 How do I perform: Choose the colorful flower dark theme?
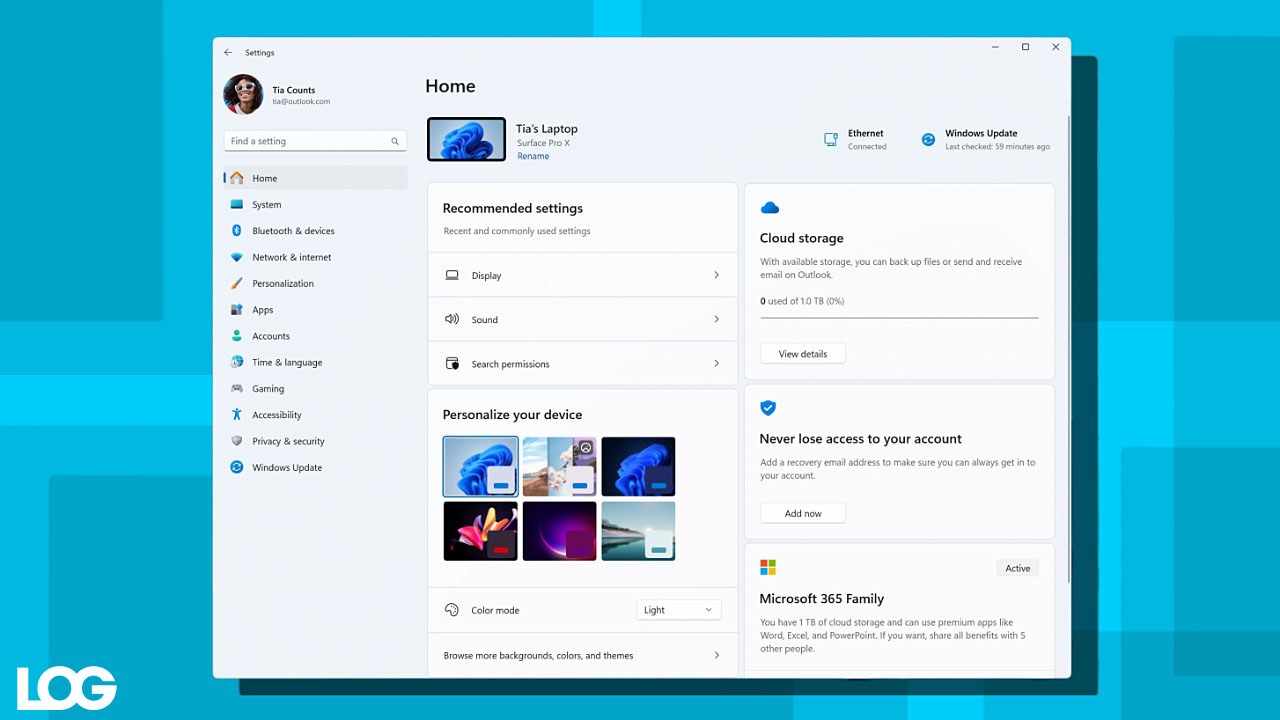pos(480,531)
